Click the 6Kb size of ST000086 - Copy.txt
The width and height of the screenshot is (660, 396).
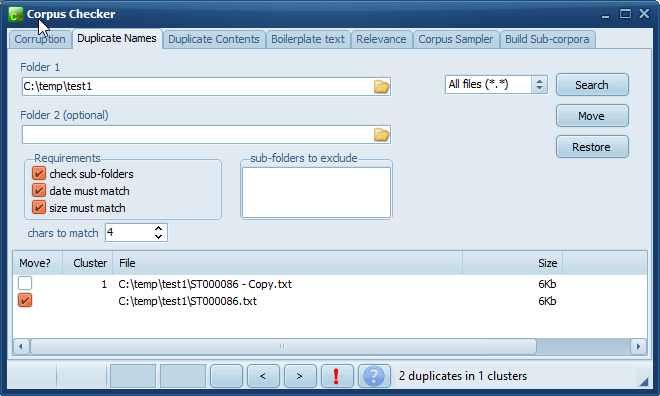pos(547,284)
